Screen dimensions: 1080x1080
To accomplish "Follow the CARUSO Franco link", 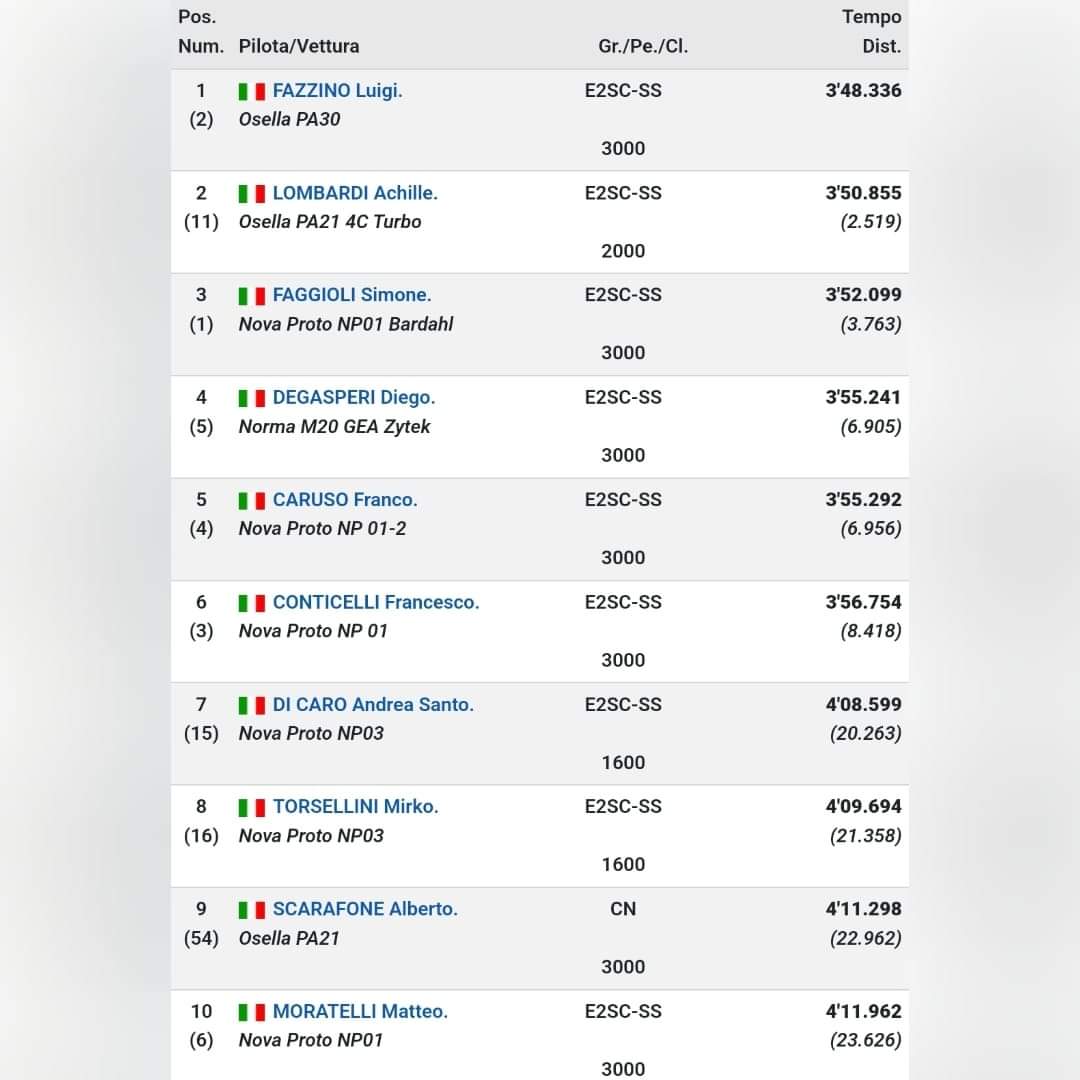I will pos(345,500).
